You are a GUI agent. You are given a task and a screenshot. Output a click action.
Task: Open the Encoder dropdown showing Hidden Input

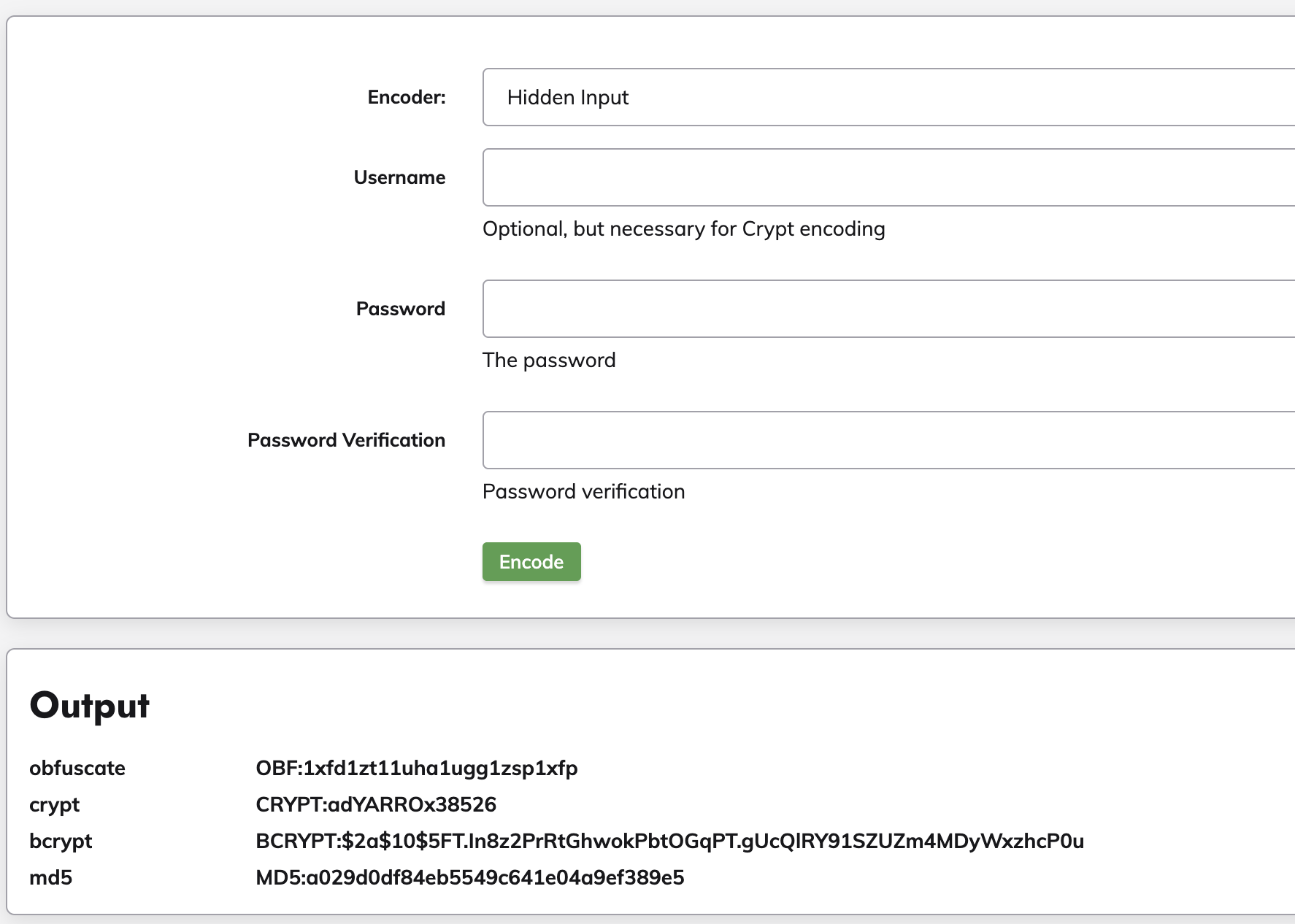(x=887, y=97)
